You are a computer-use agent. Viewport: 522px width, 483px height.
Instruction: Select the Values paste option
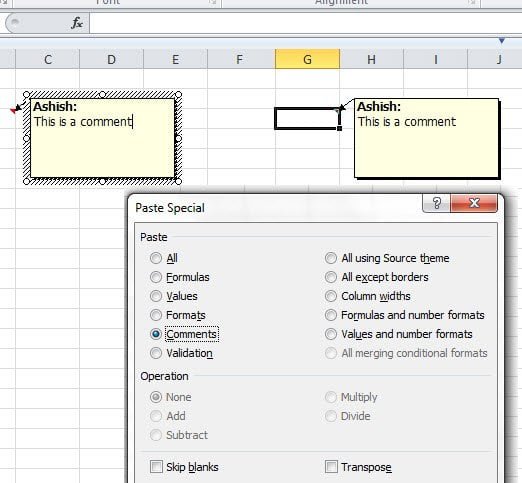click(x=174, y=296)
